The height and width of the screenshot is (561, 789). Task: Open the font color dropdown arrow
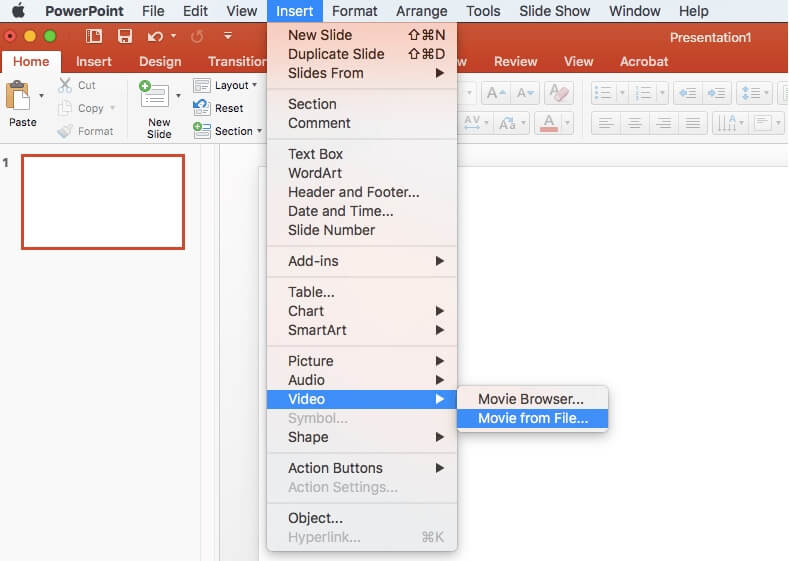click(x=568, y=123)
